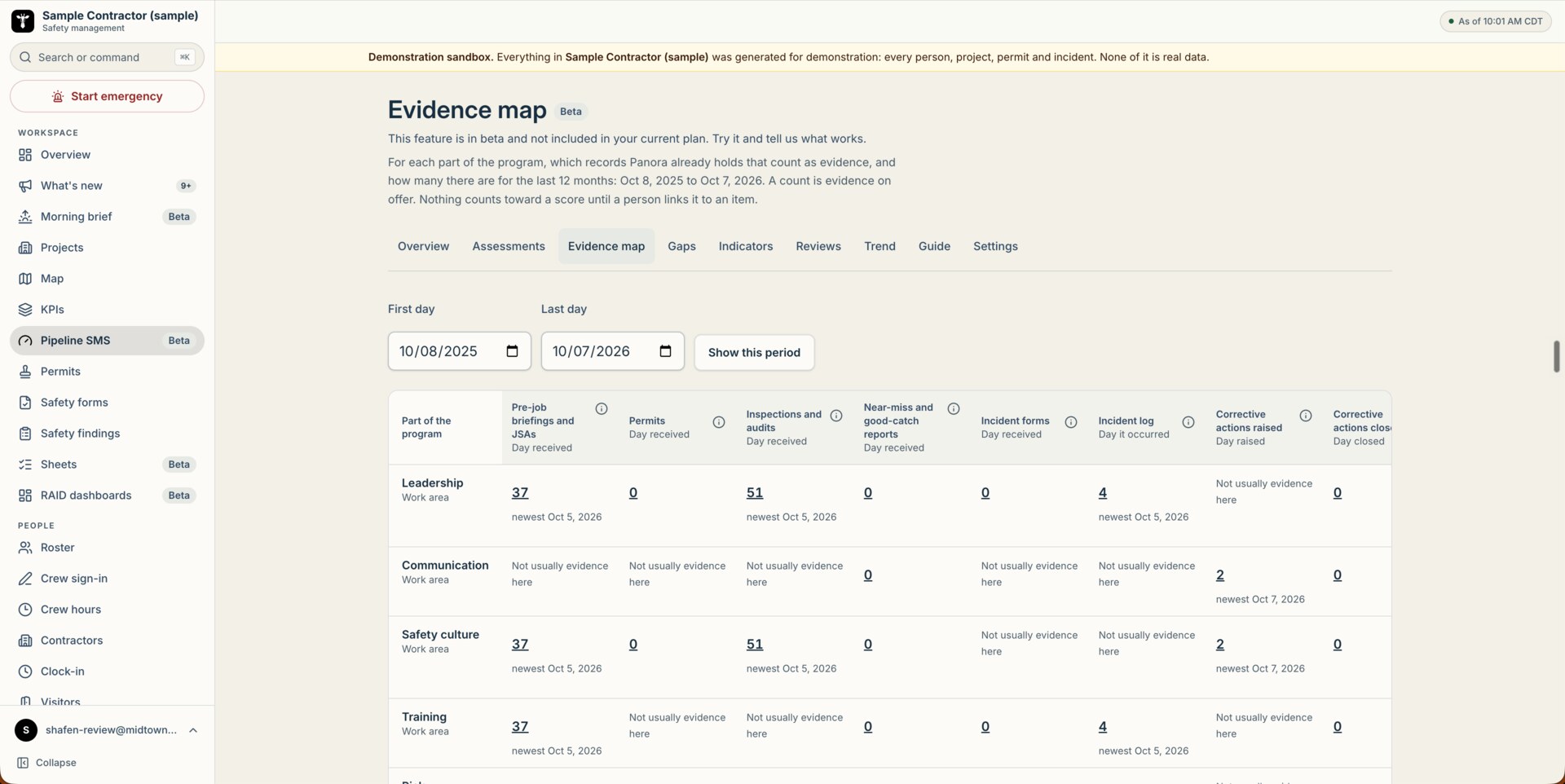Click Show this period button

[754, 353]
